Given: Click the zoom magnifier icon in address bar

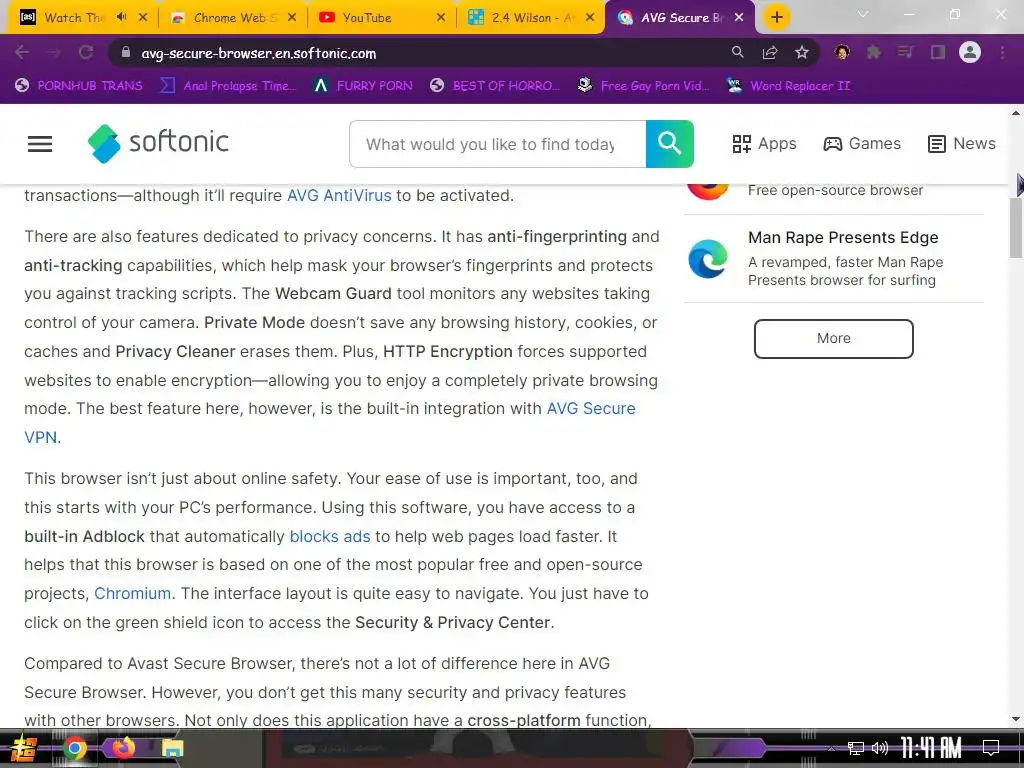Looking at the screenshot, I should (737, 52).
